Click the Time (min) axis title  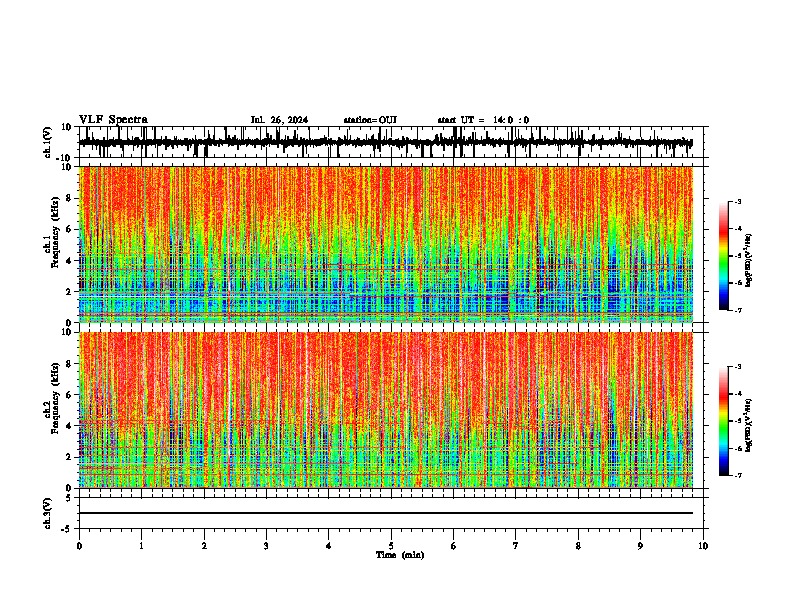(x=400, y=555)
